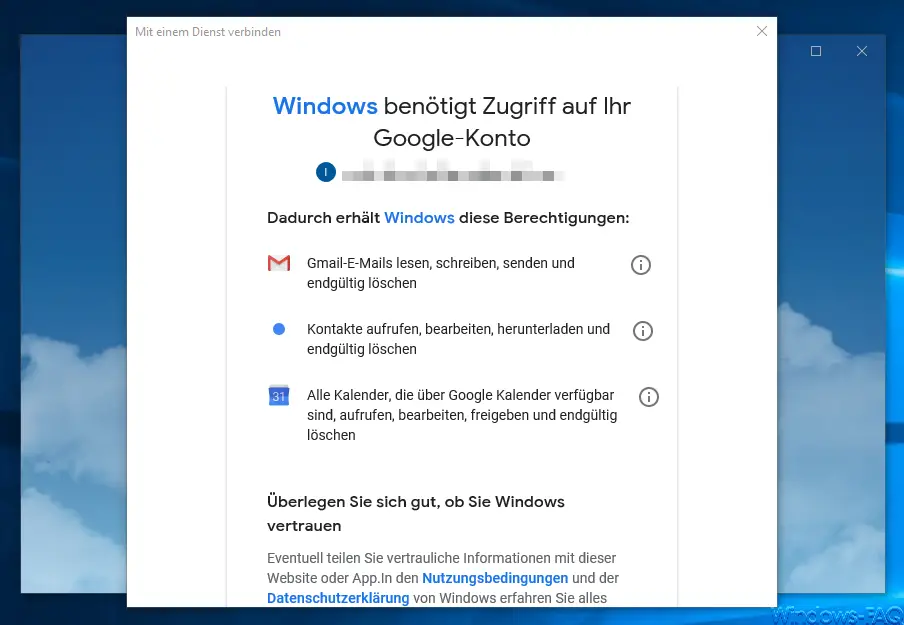This screenshot has height=625, width=904.
Task: Select the blurred Google account email
Action: pyautogui.click(x=453, y=172)
